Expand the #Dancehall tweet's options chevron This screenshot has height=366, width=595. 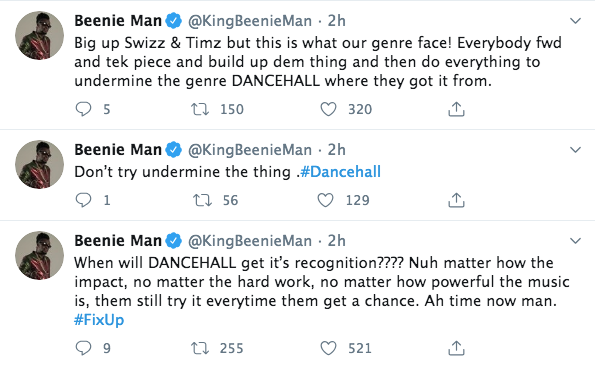click(x=576, y=150)
